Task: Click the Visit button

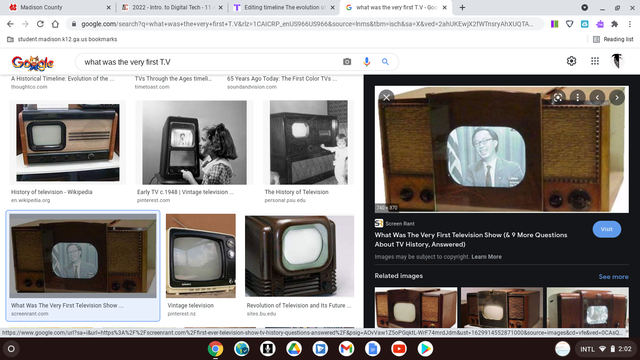Action: [x=607, y=229]
